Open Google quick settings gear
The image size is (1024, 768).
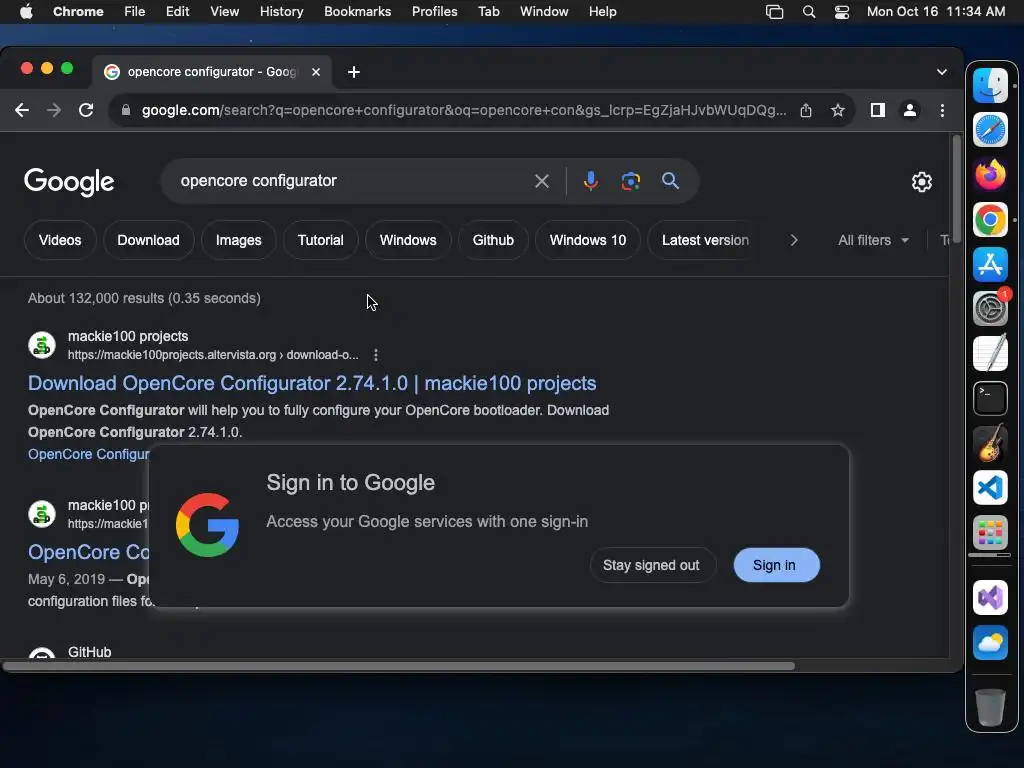point(921,182)
